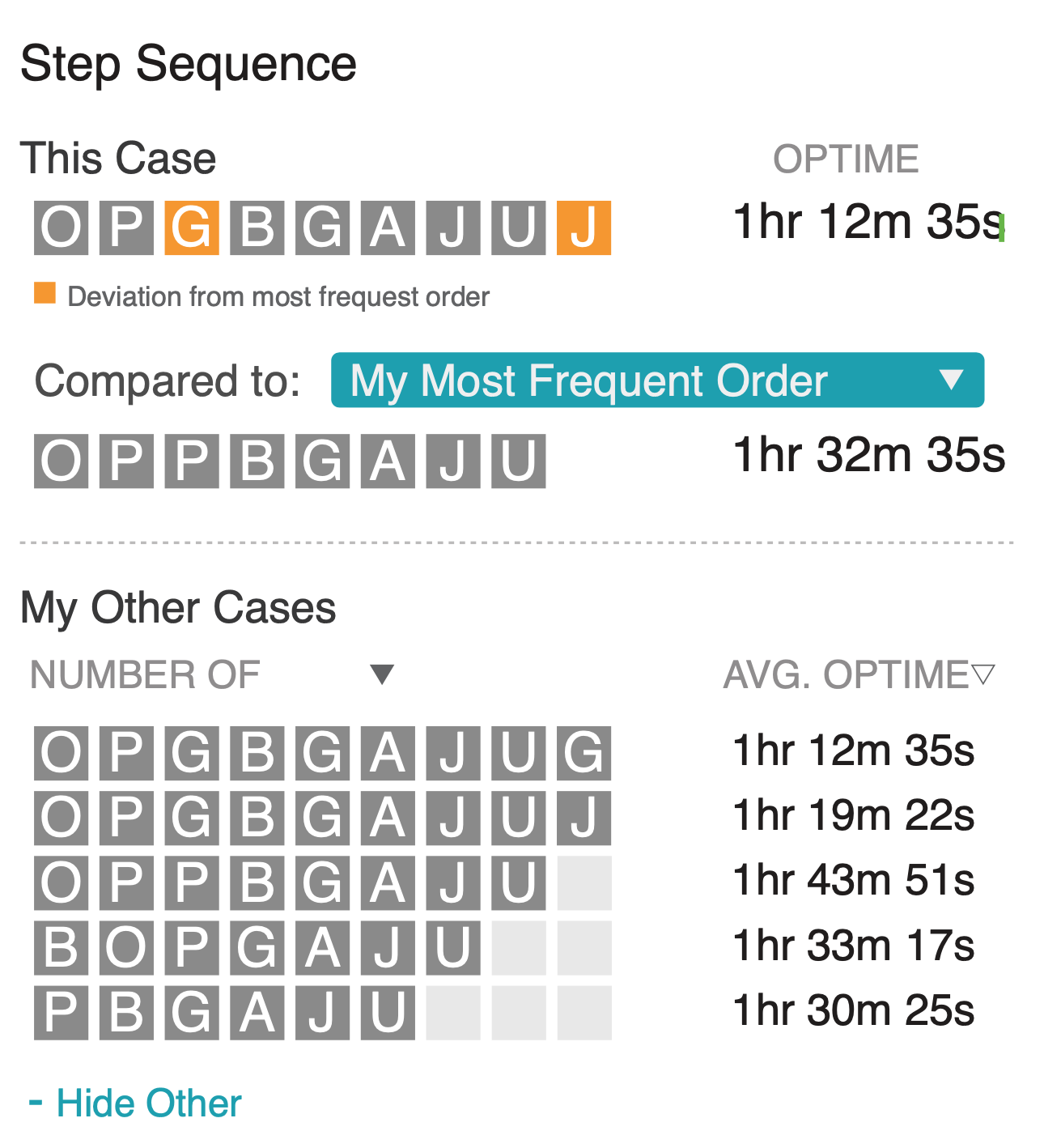Click This Case optime 1hr 12m 35s
1044x1148 pixels.
click(868, 222)
